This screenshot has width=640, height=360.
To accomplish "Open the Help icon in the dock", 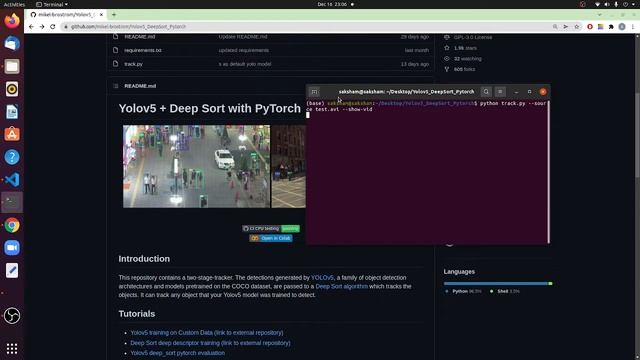I will point(12,157).
